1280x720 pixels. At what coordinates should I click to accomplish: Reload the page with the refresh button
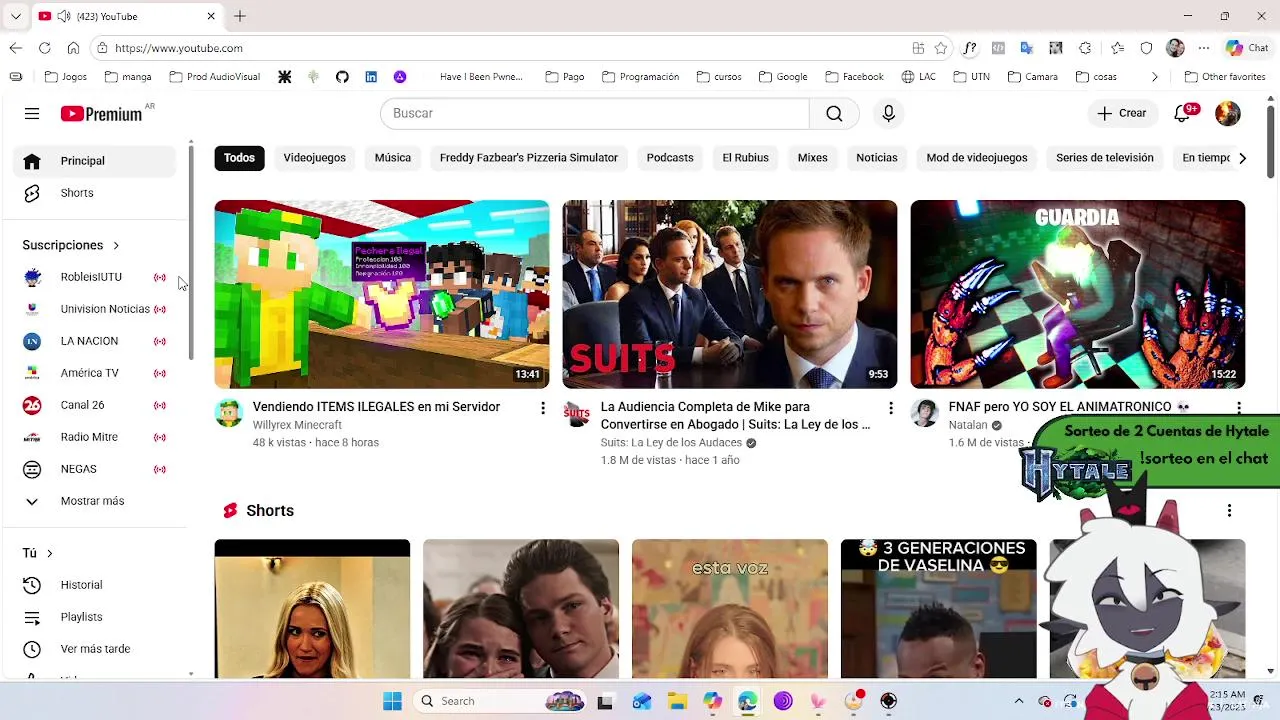click(45, 48)
